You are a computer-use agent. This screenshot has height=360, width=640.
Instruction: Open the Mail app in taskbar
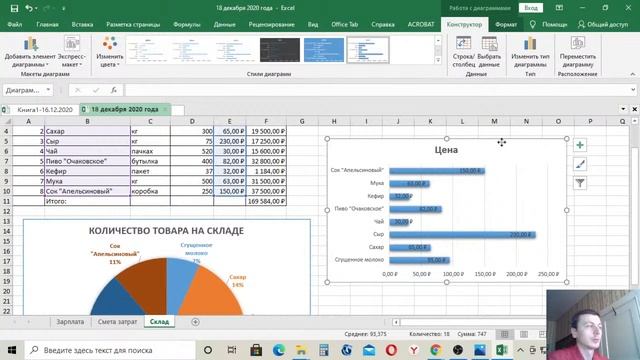[x=369, y=350]
